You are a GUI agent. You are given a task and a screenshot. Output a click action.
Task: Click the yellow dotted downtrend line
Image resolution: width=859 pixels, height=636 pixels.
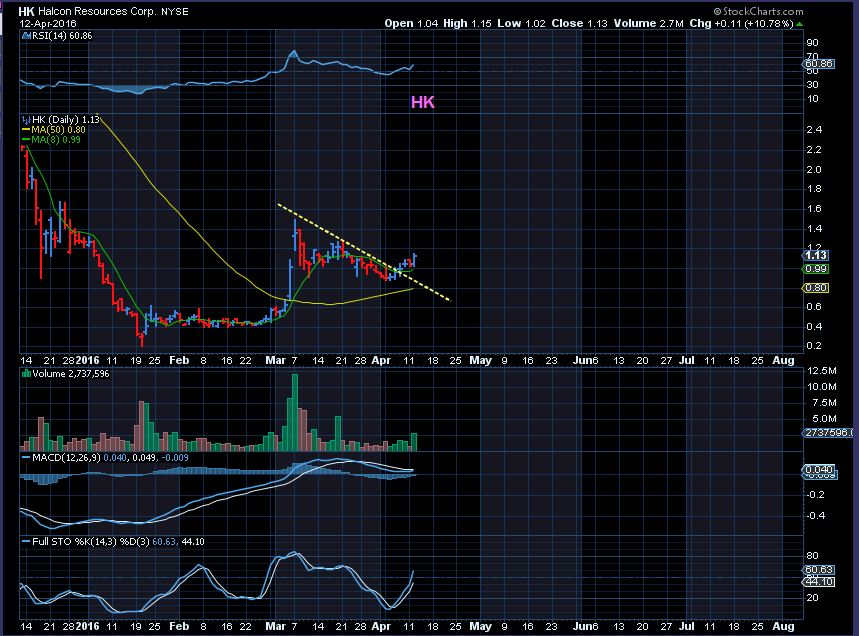(364, 252)
